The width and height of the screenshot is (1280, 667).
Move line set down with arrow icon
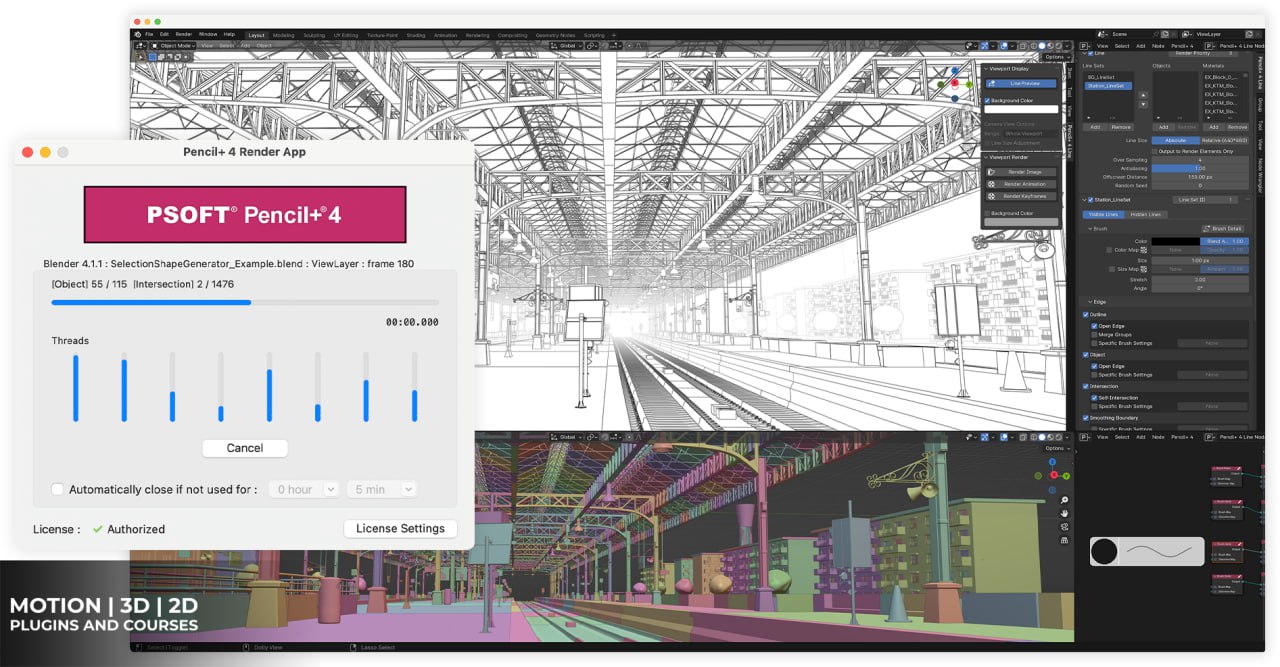1143,103
